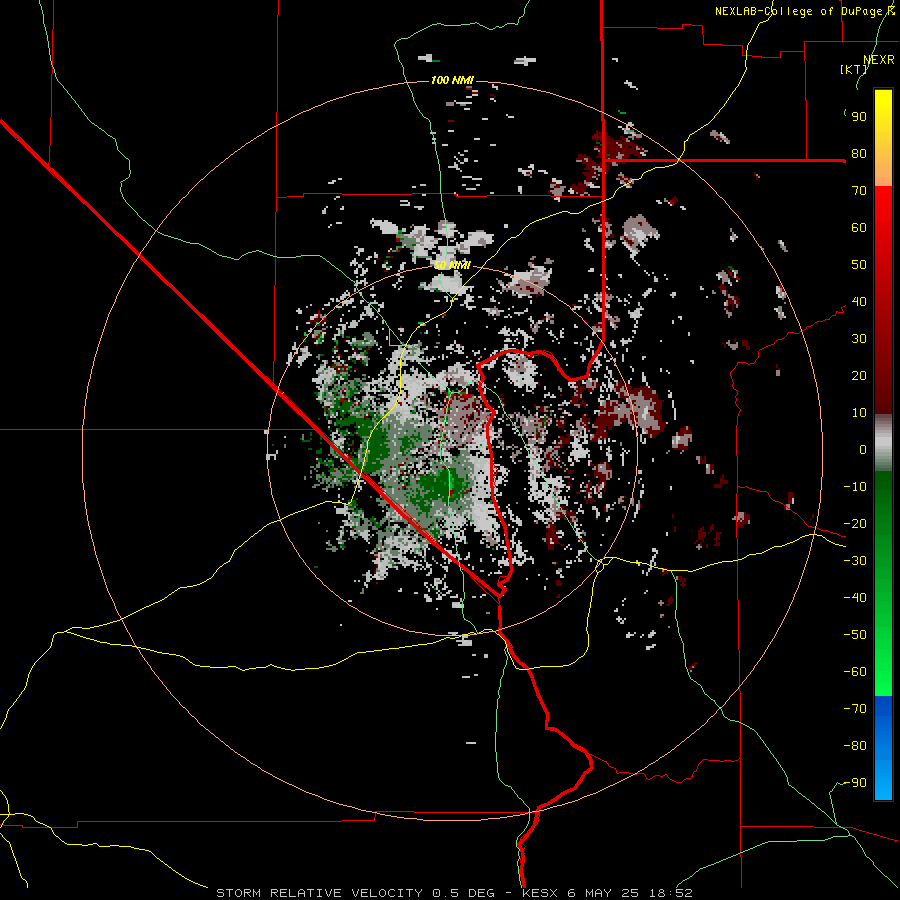Select the -60 value on the velocity scale
The image size is (900, 900).
[855, 672]
